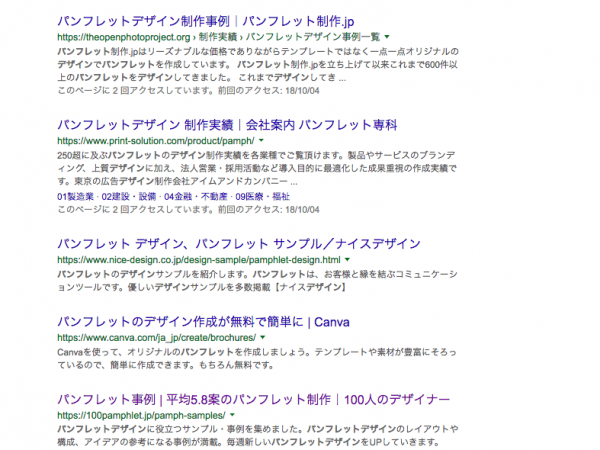Screen dimensions: 600x450
Task: Open the Canva pamphlet design result
Action: [203, 322]
